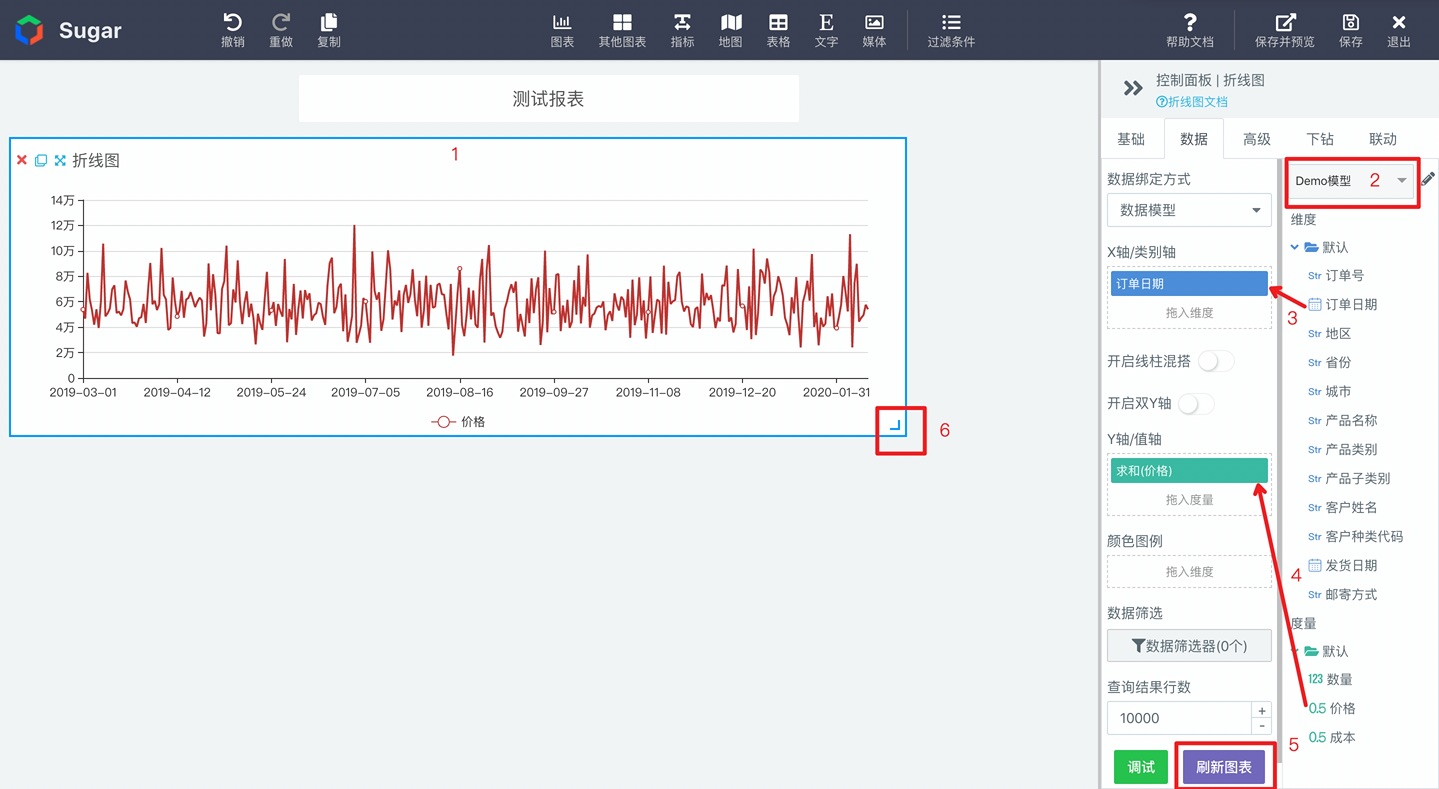The width and height of the screenshot is (1439, 789).
Task: Click the 测试报表 report title
Action: point(548,99)
